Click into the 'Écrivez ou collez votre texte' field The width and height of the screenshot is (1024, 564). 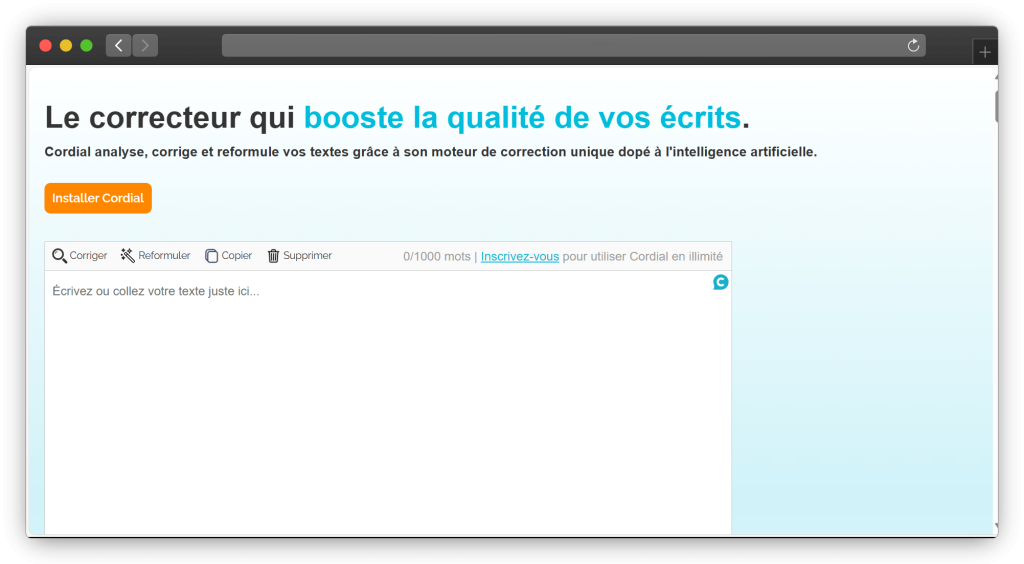pyautogui.click(x=388, y=400)
